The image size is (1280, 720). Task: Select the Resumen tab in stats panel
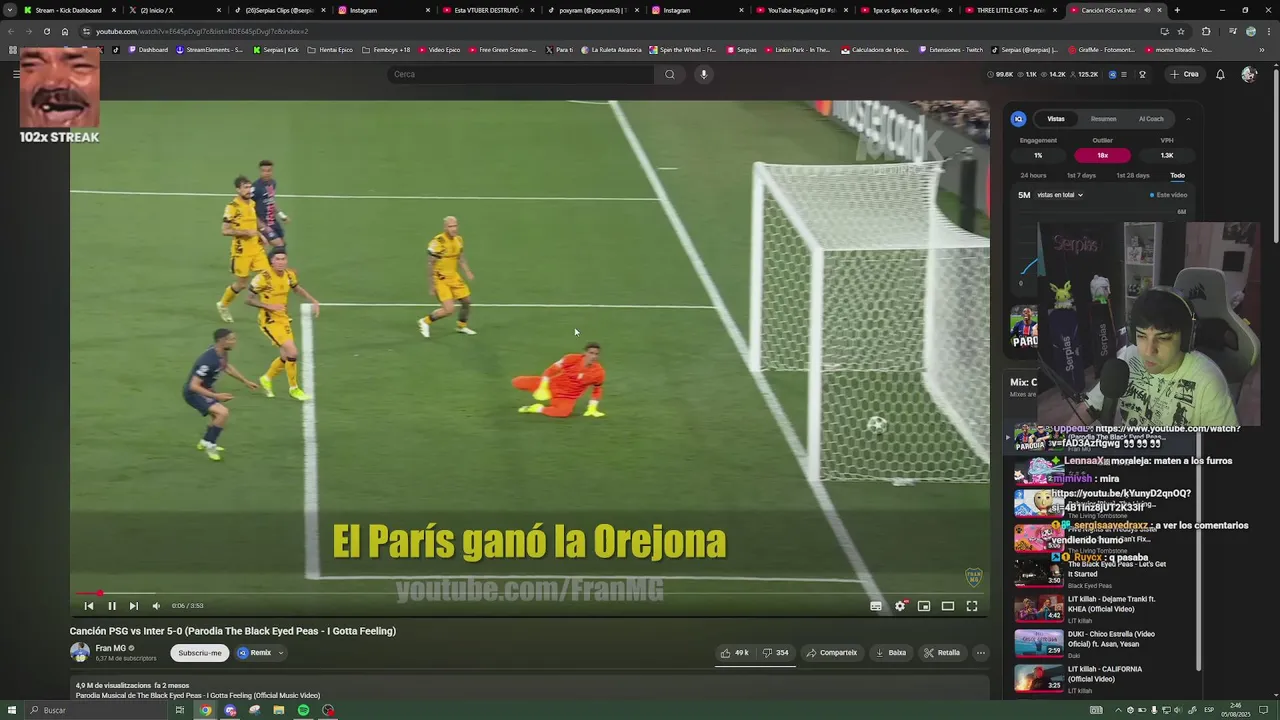pos(1104,119)
